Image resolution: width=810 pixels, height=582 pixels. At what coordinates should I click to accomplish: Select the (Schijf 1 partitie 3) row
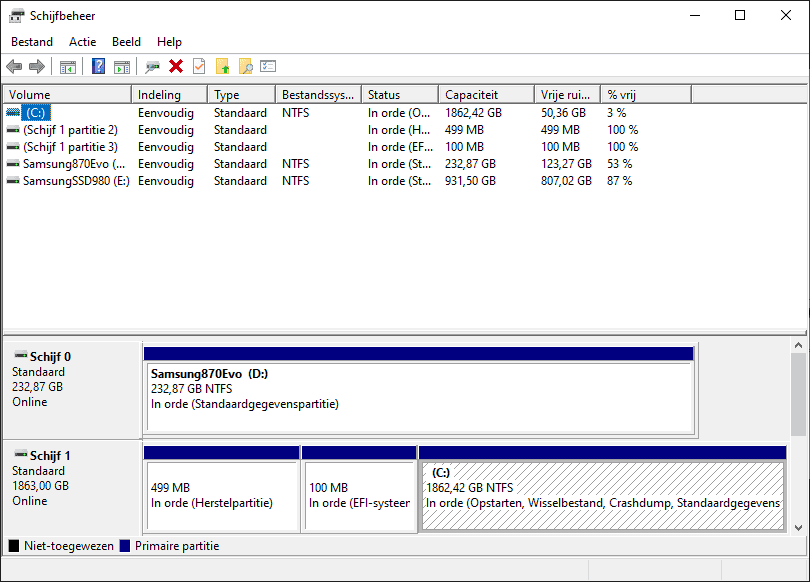pyautogui.click(x=347, y=147)
